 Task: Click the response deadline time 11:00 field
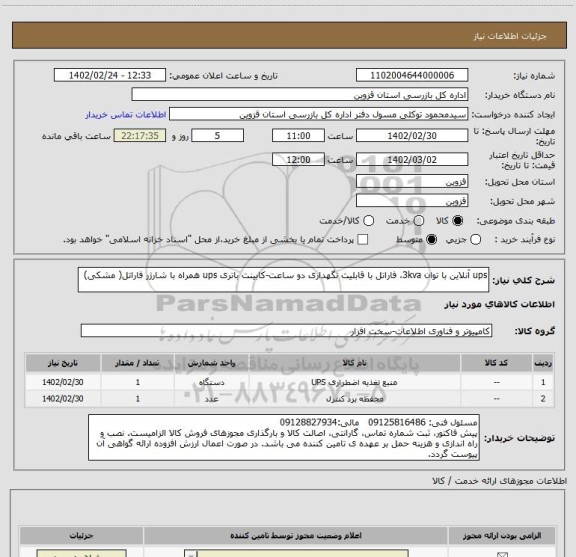(298, 136)
